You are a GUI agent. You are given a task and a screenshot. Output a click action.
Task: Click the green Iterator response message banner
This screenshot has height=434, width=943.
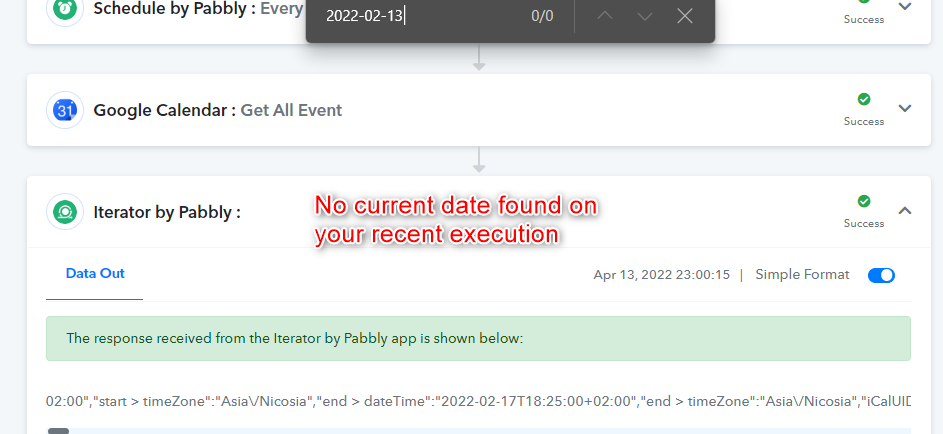pos(478,338)
